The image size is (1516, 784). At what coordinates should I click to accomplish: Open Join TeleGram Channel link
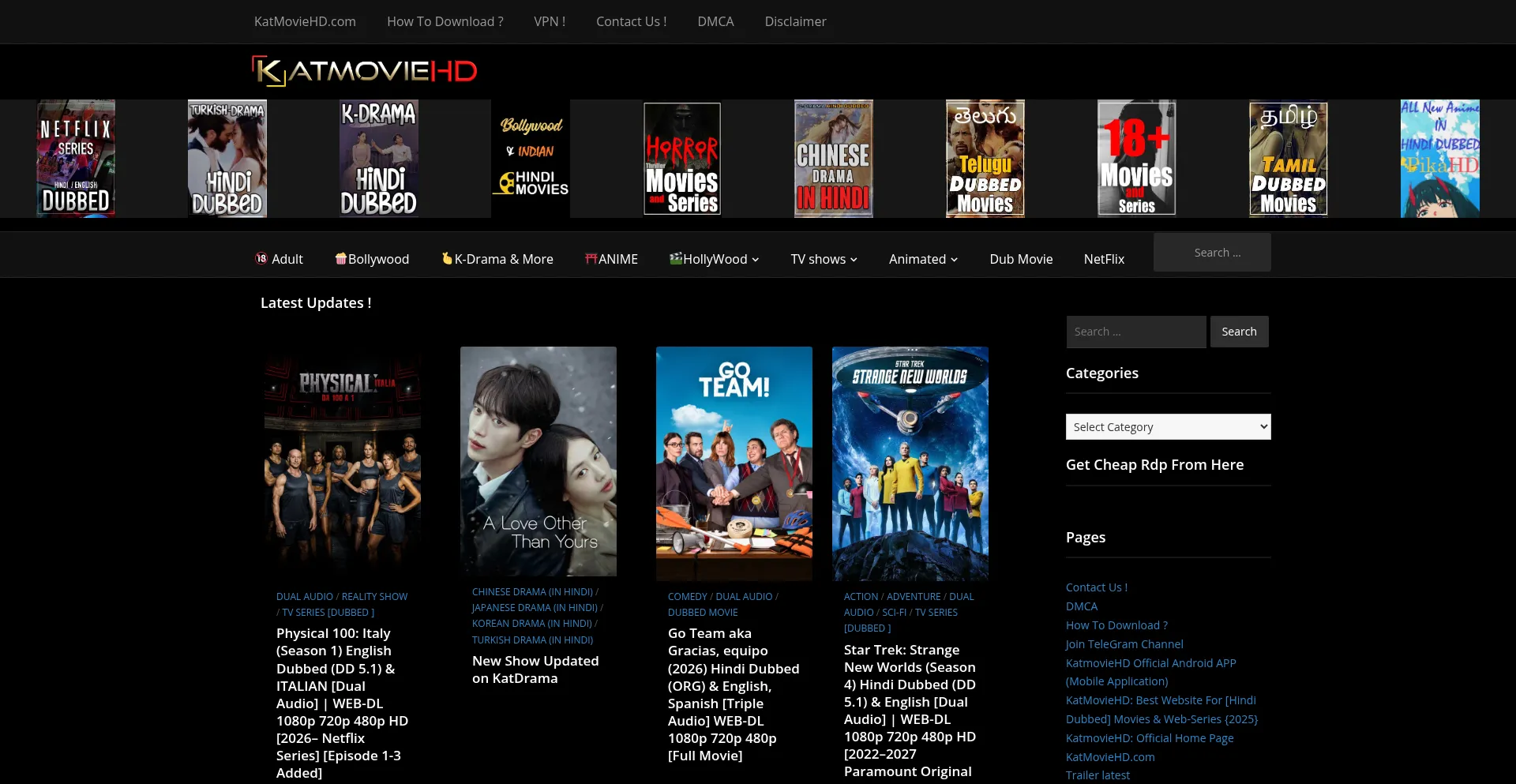(1124, 644)
